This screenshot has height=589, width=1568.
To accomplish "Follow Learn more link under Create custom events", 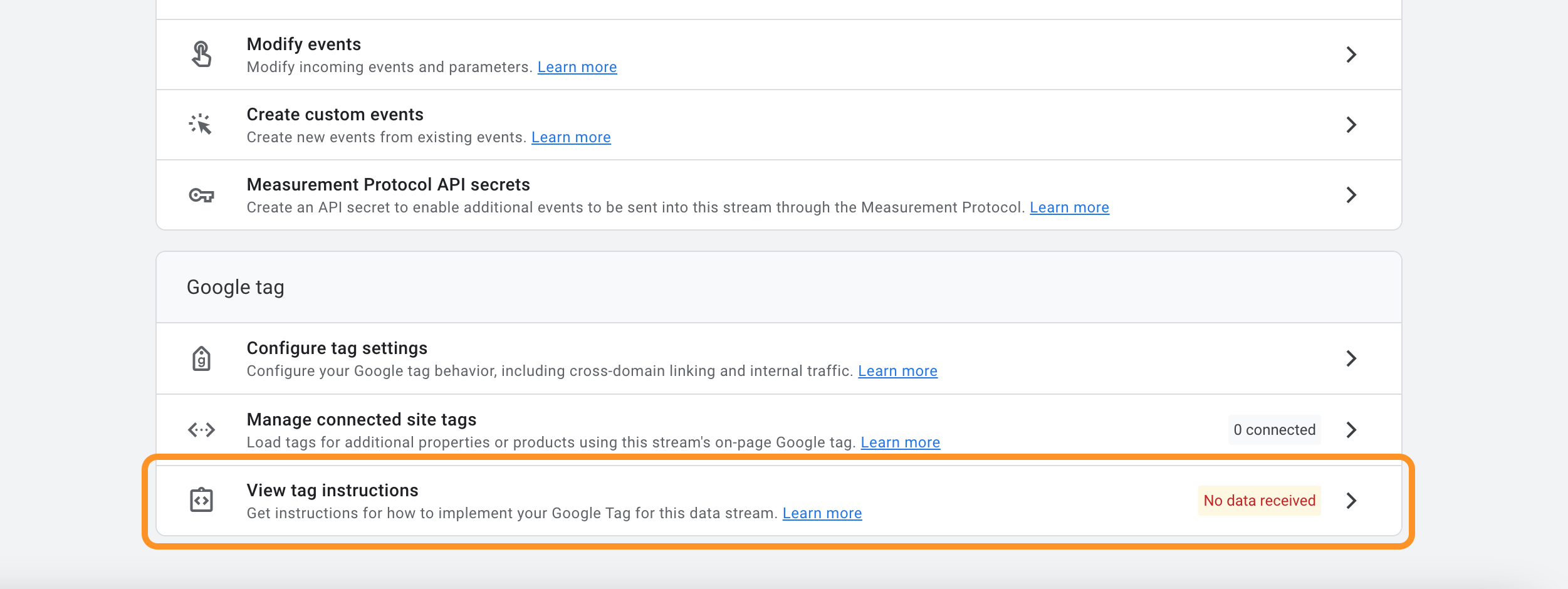I will point(570,137).
